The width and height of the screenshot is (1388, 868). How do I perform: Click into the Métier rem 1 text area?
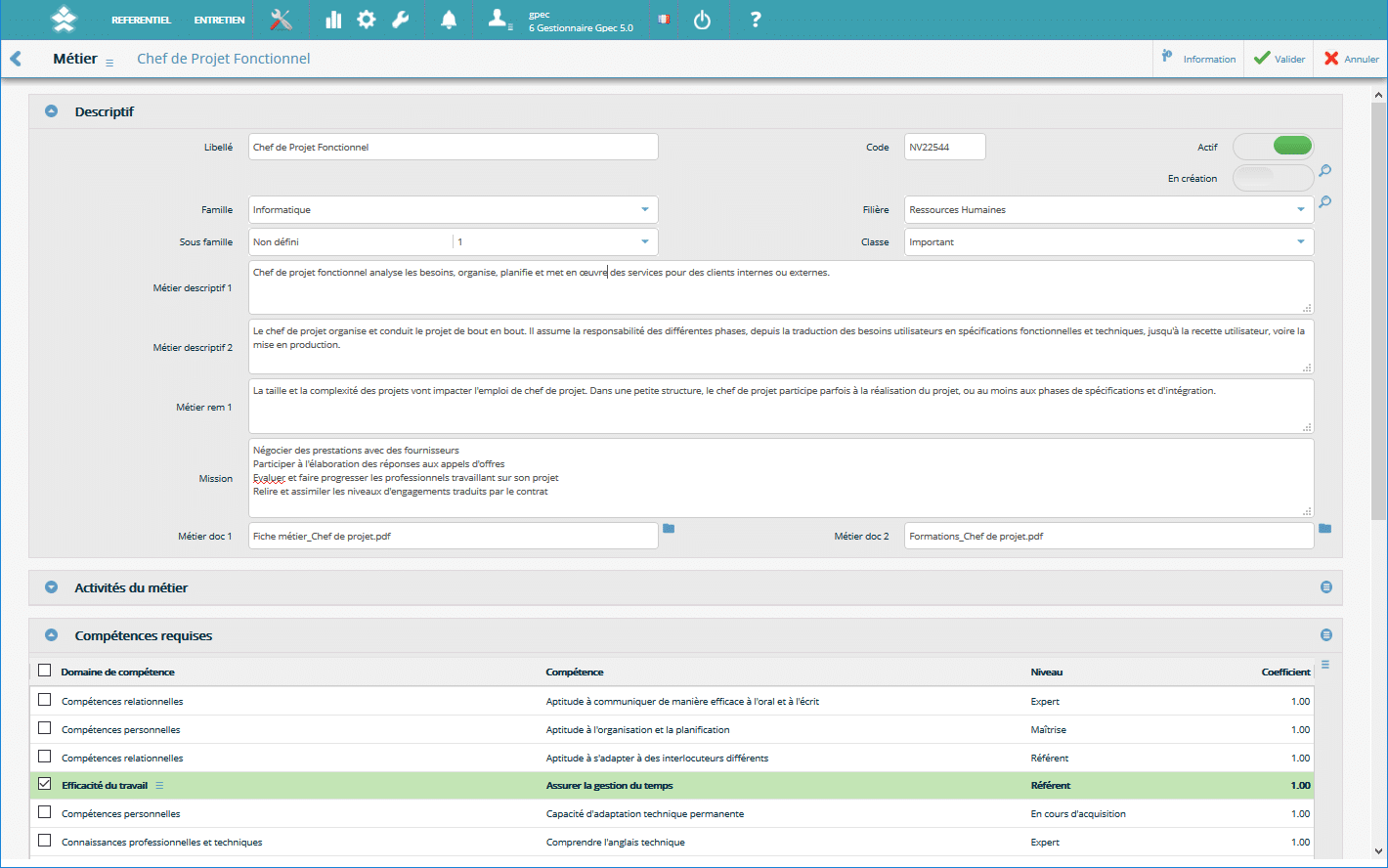(x=781, y=407)
